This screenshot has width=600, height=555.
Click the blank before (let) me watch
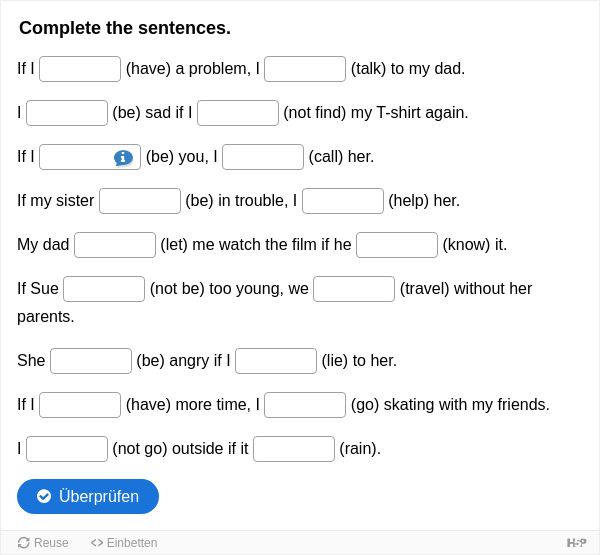tap(115, 245)
